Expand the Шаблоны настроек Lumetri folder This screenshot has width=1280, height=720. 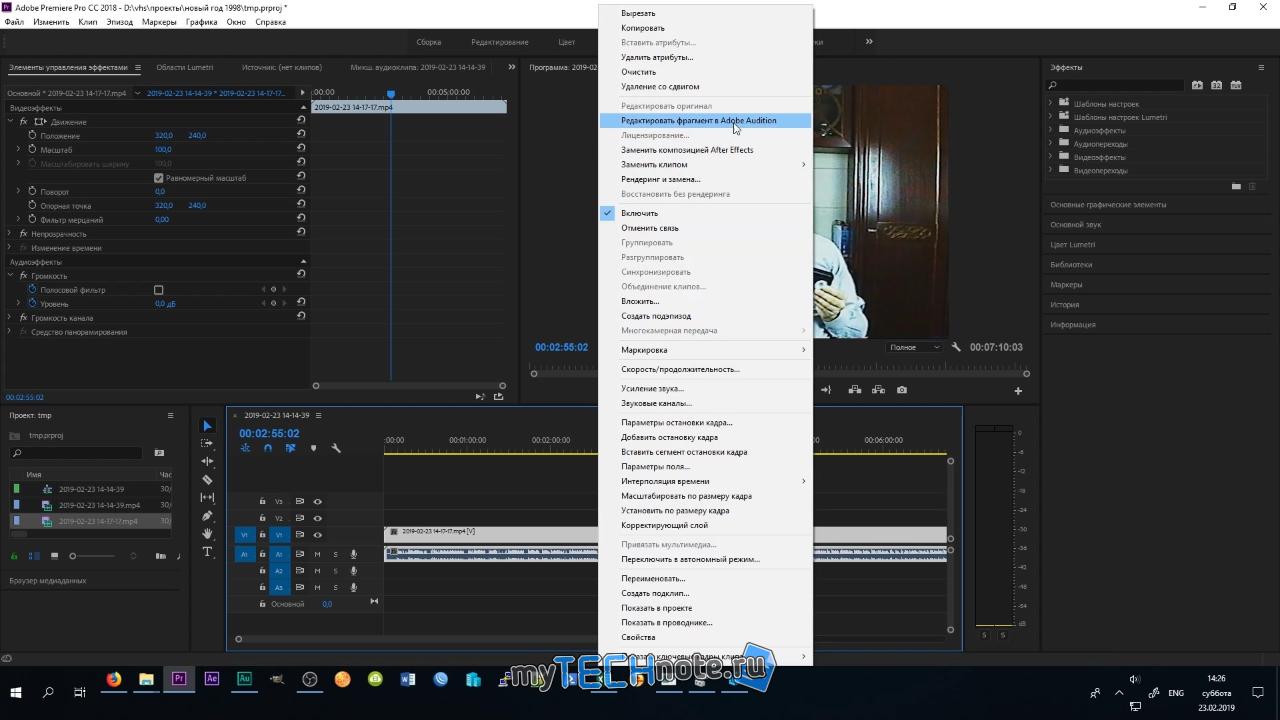coord(1050,117)
